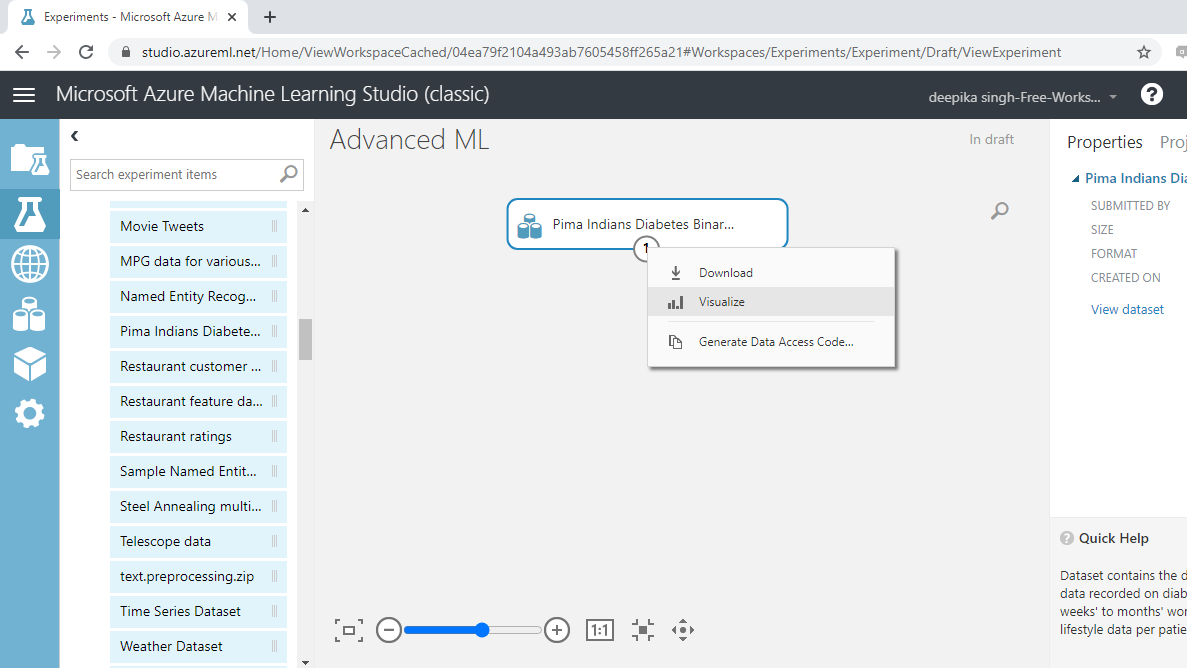Click the Quick Help question icon
Viewport: 1187px width, 668px height.
(x=1067, y=538)
